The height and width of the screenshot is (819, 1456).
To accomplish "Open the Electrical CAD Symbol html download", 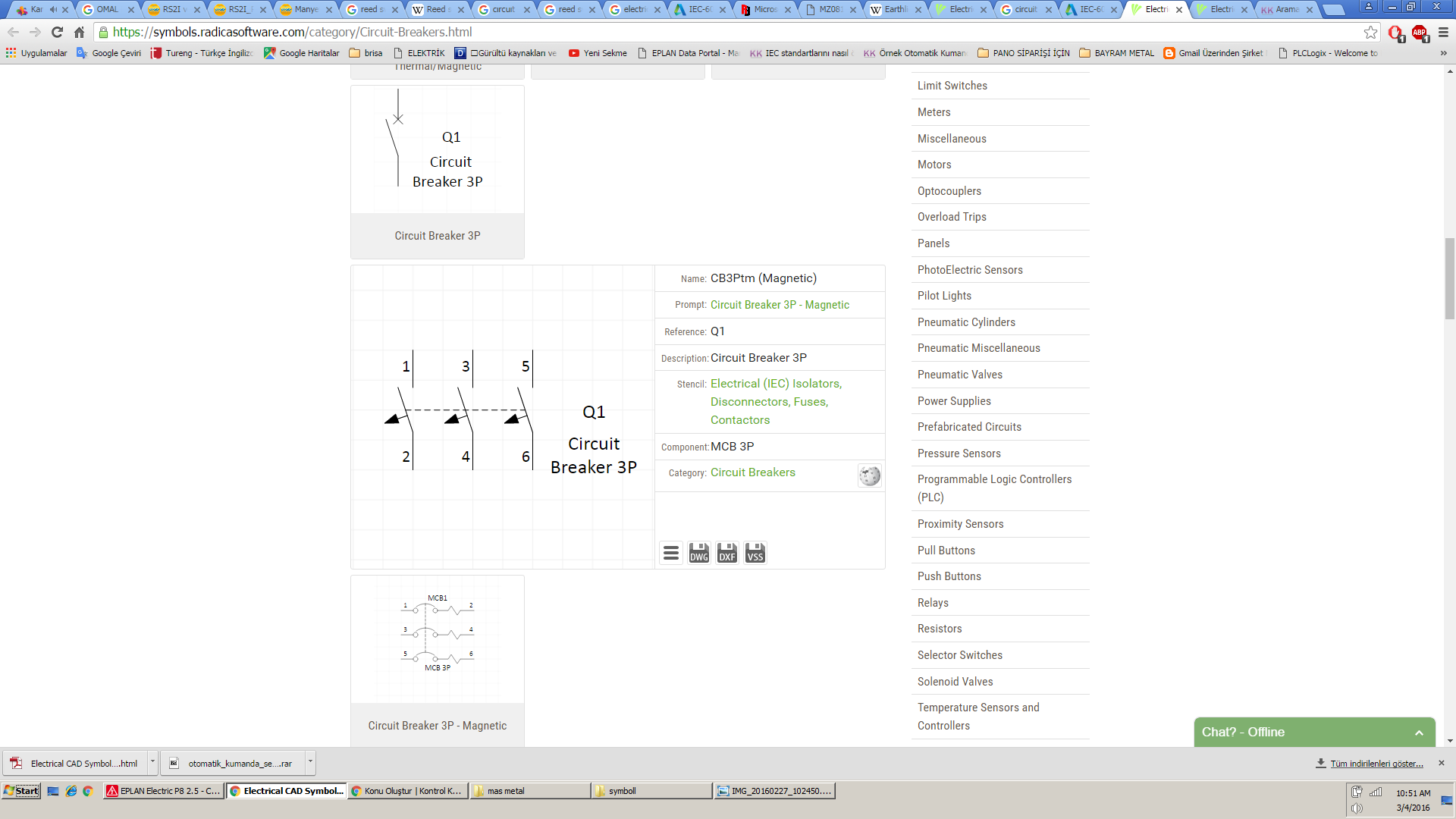I will [75, 763].
